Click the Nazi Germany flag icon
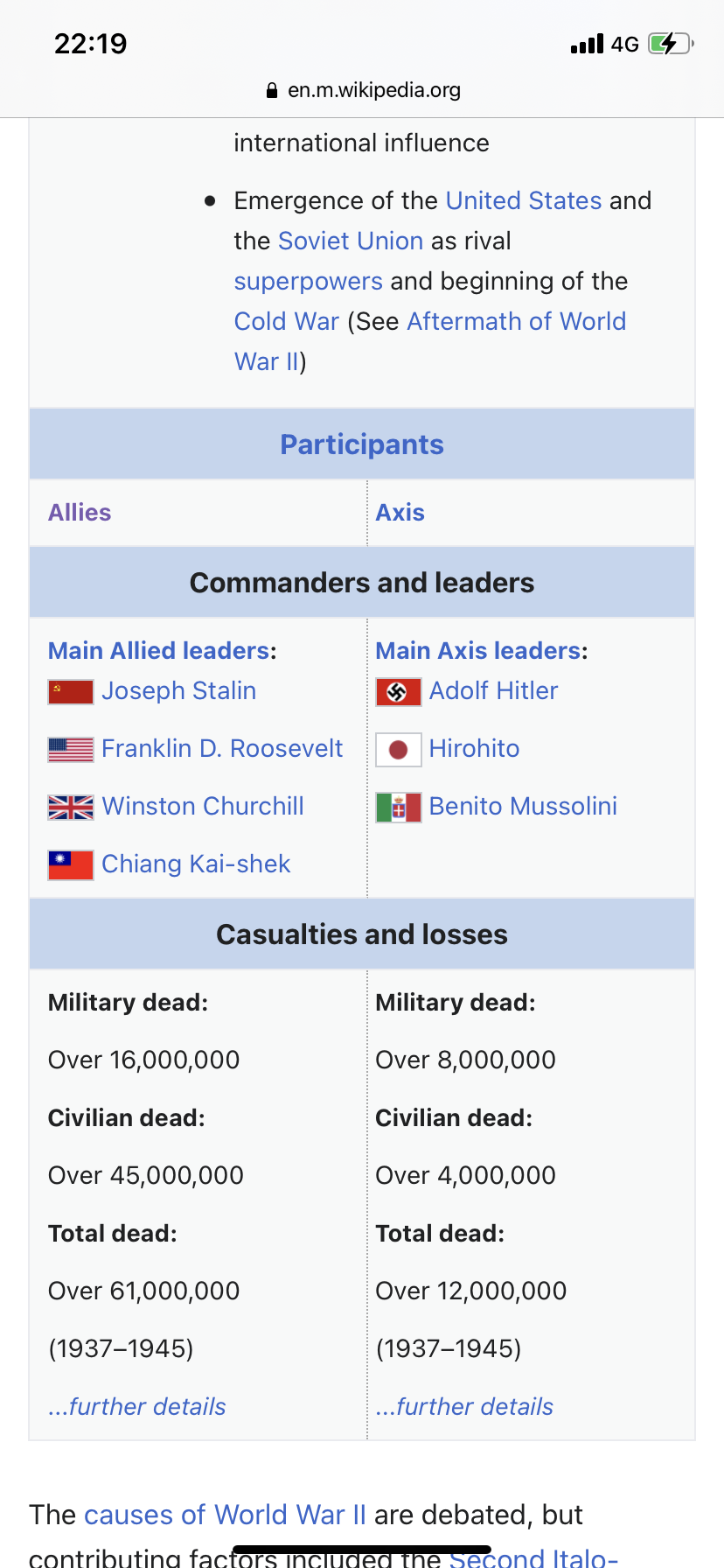 [x=398, y=692]
